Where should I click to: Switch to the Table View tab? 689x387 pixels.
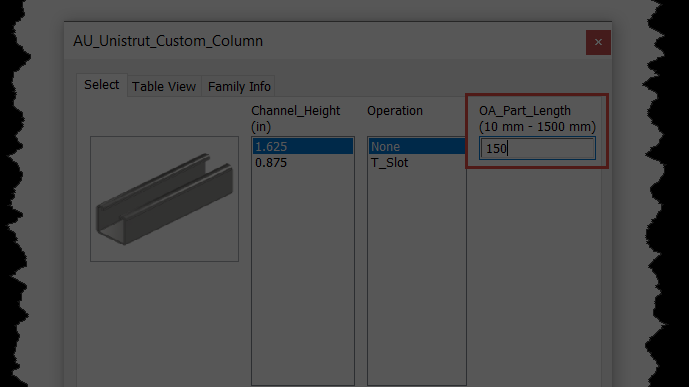coord(164,87)
